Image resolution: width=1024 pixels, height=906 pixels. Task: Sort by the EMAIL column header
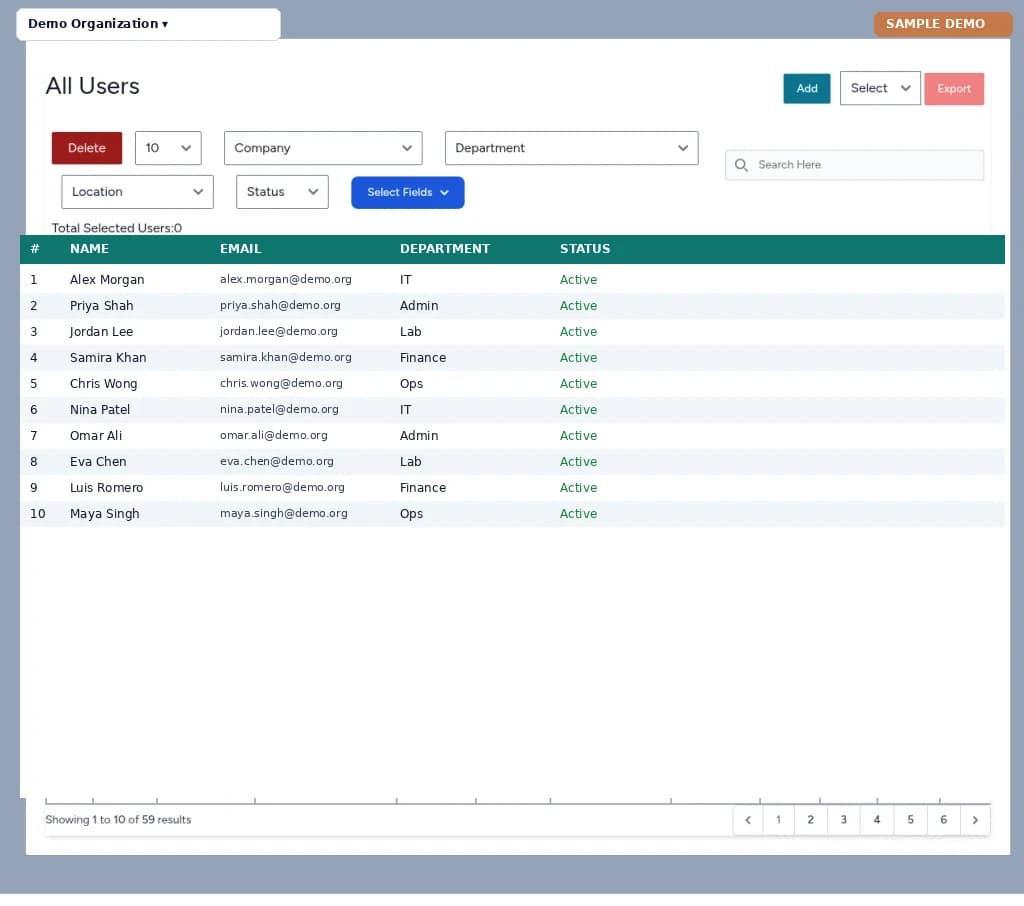240,249
